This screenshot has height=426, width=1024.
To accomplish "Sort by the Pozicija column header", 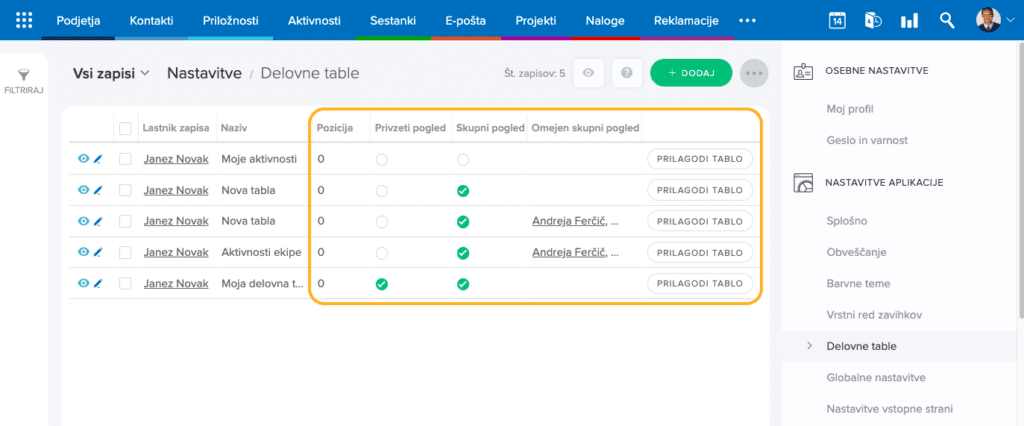I will coord(335,128).
